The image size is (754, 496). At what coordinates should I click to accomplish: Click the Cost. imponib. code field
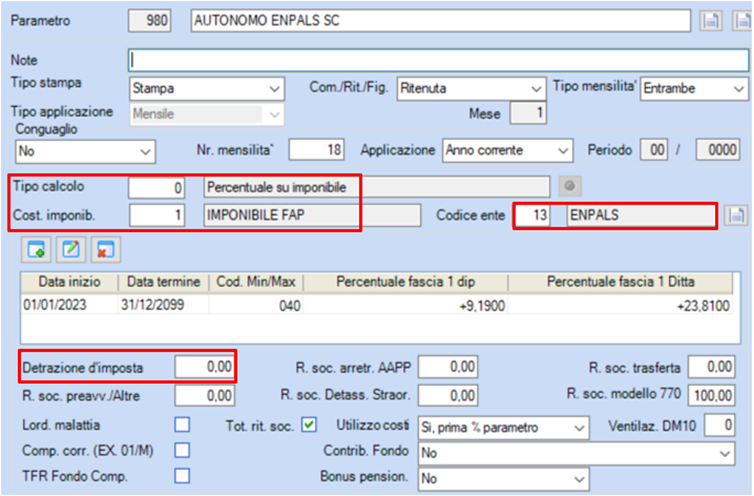(x=157, y=215)
